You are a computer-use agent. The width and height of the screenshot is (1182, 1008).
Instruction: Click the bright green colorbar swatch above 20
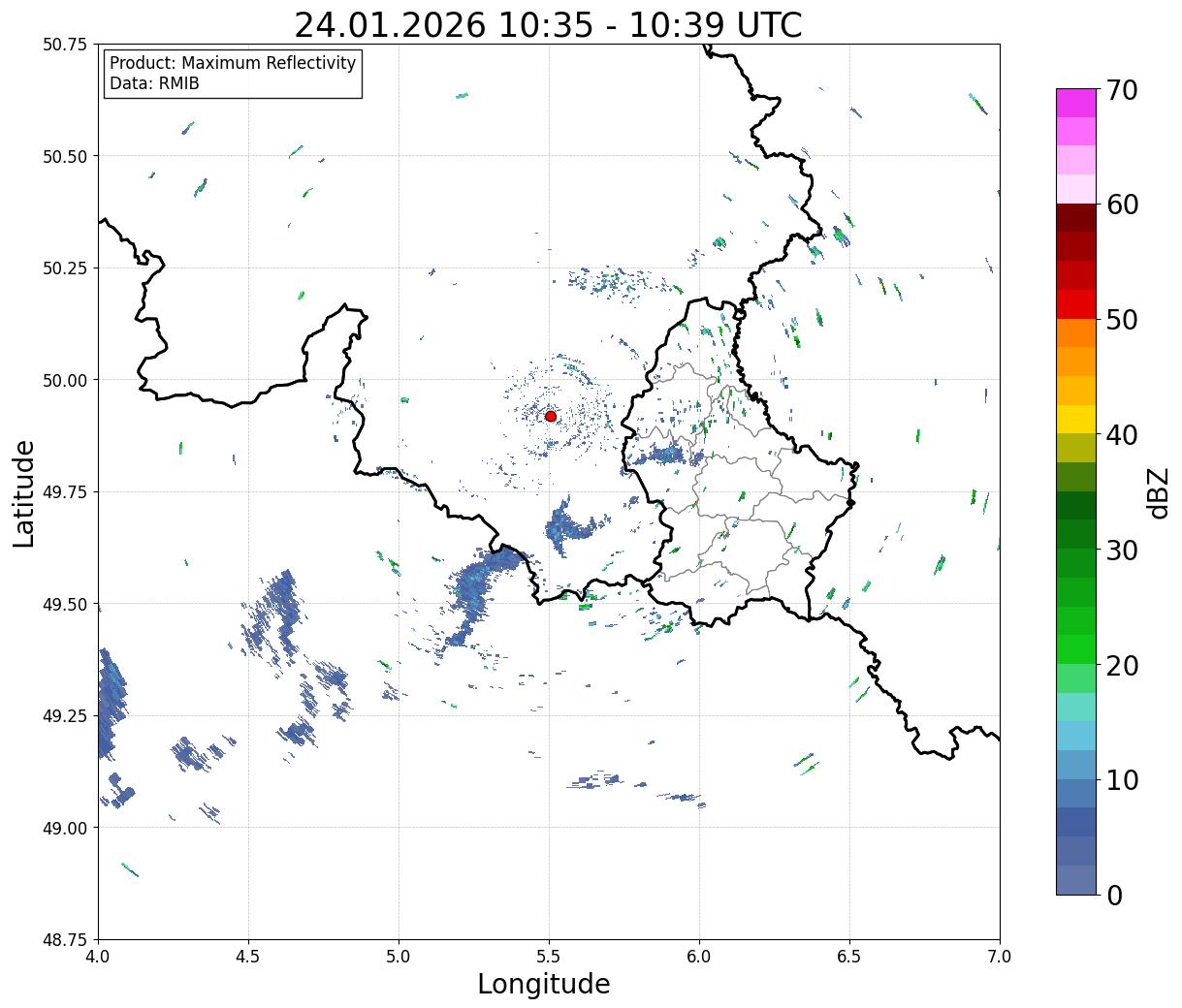tap(1076, 649)
